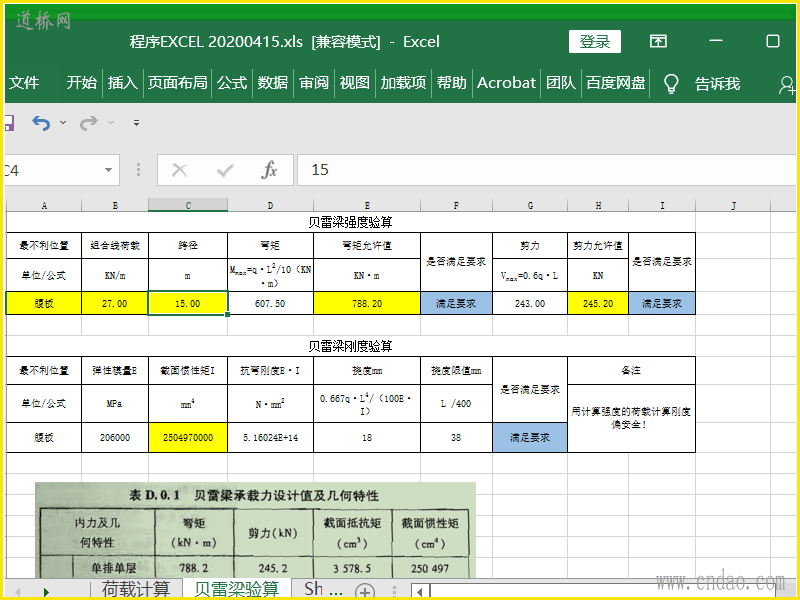Click the Cancel entry X icon
Viewport: 800px width, 600px height.
180,170
